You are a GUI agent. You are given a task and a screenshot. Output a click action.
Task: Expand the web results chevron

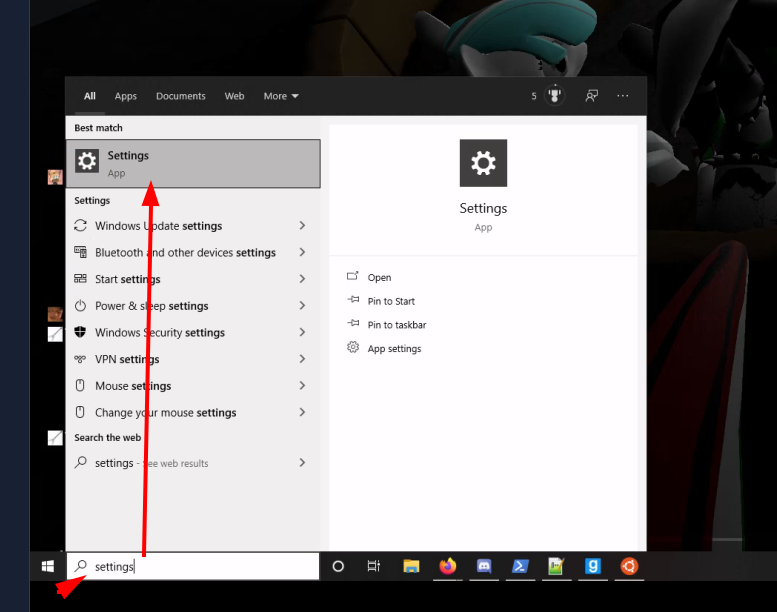tap(302, 463)
